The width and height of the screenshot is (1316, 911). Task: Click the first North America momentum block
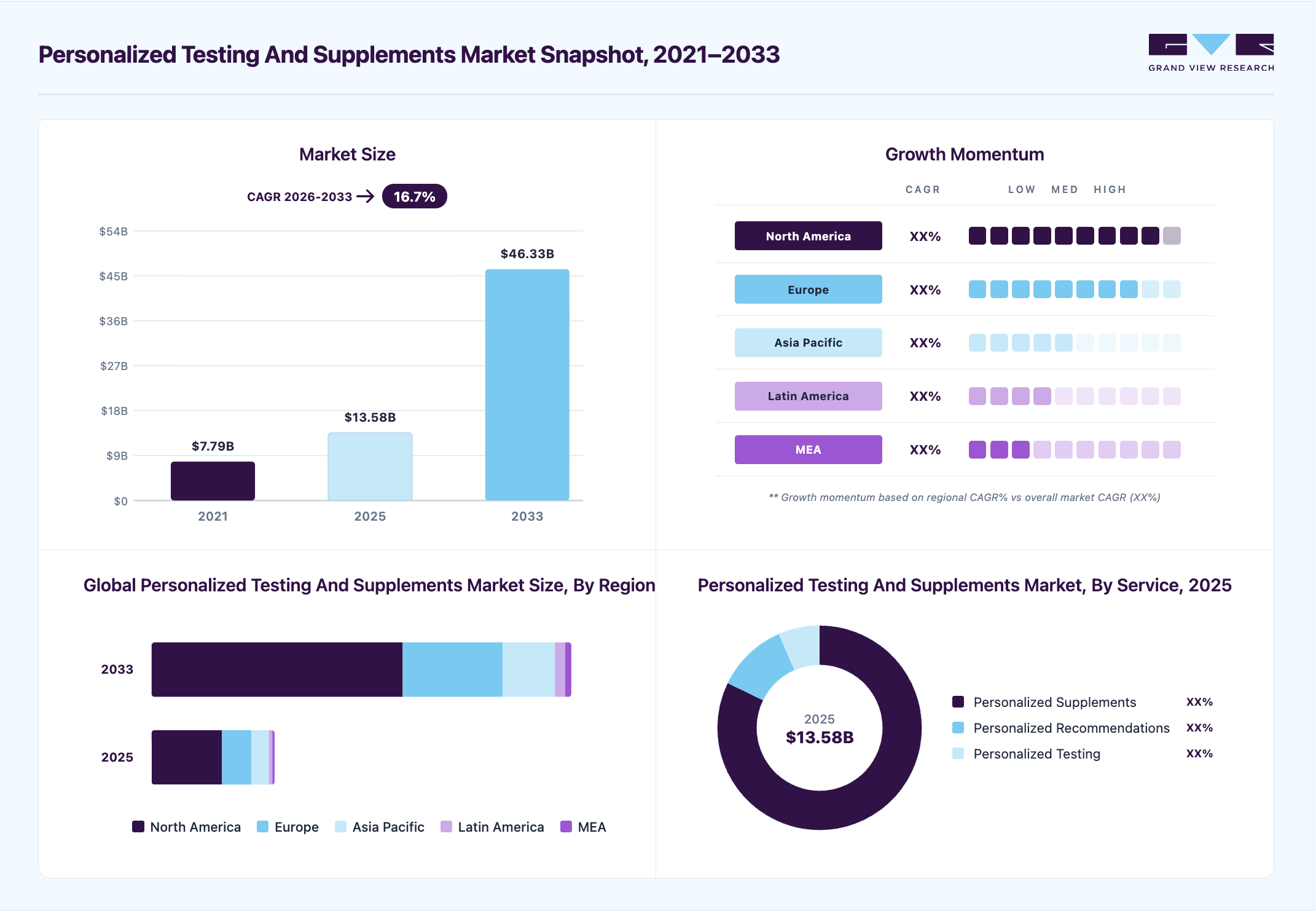(977, 236)
